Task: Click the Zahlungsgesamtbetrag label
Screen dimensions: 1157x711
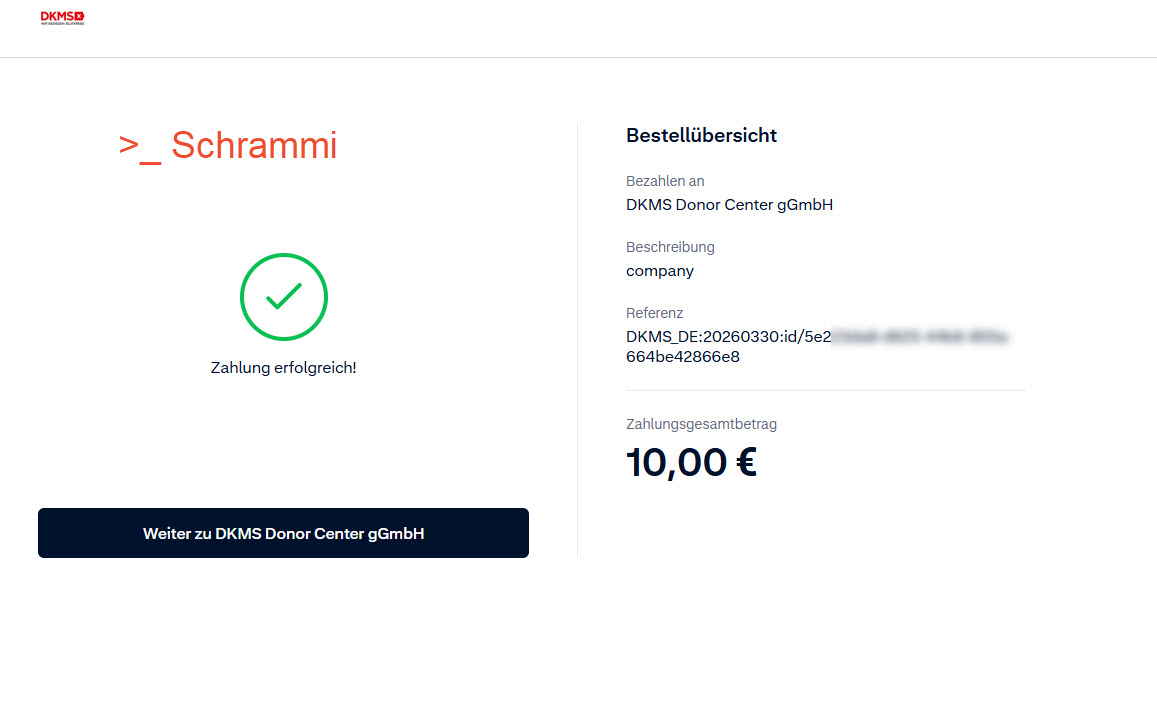Action: coord(701,424)
